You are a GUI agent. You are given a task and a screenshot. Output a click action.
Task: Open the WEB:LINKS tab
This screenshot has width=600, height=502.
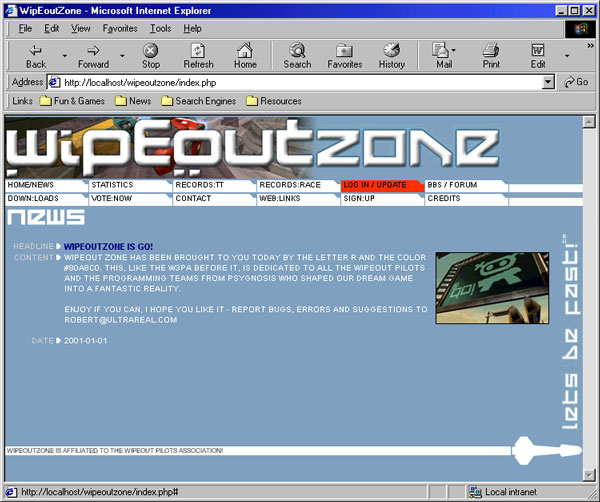click(298, 199)
